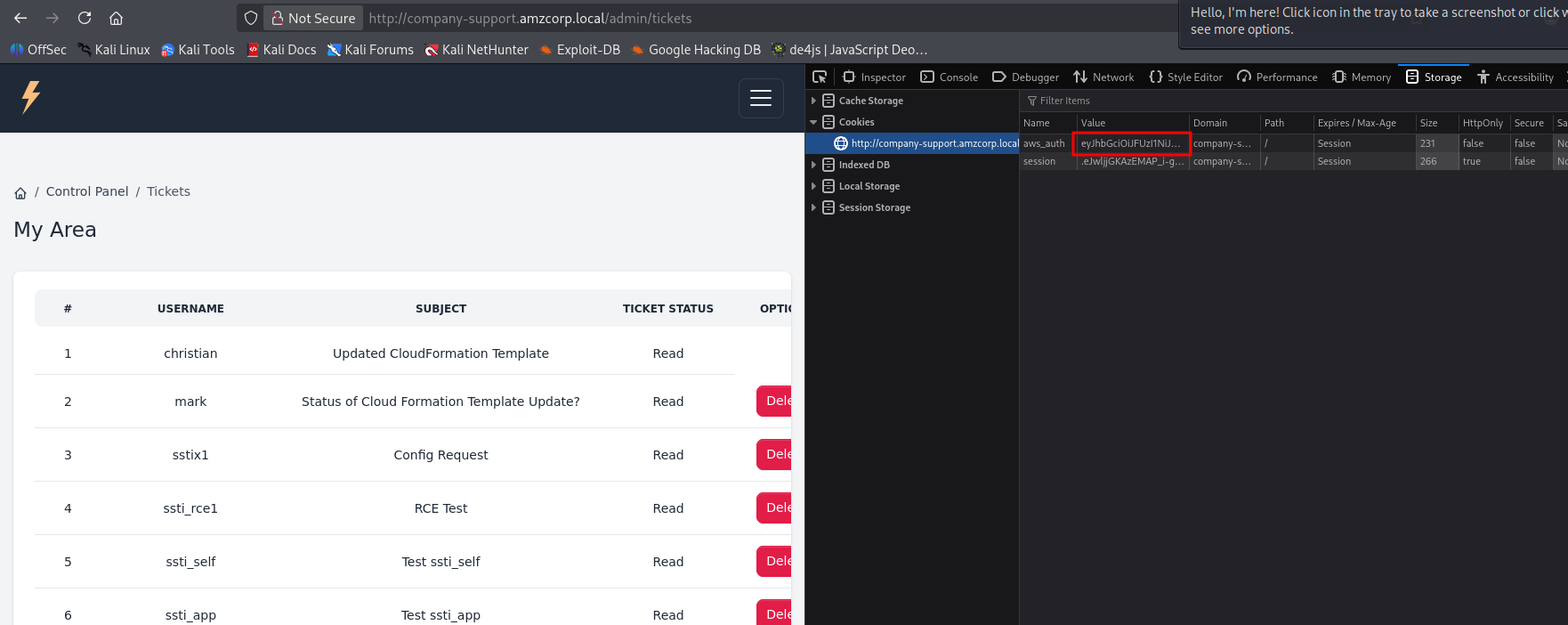Select the company-support.amzcorp.local cookies entry
1568x625 pixels.
point(912,143)
